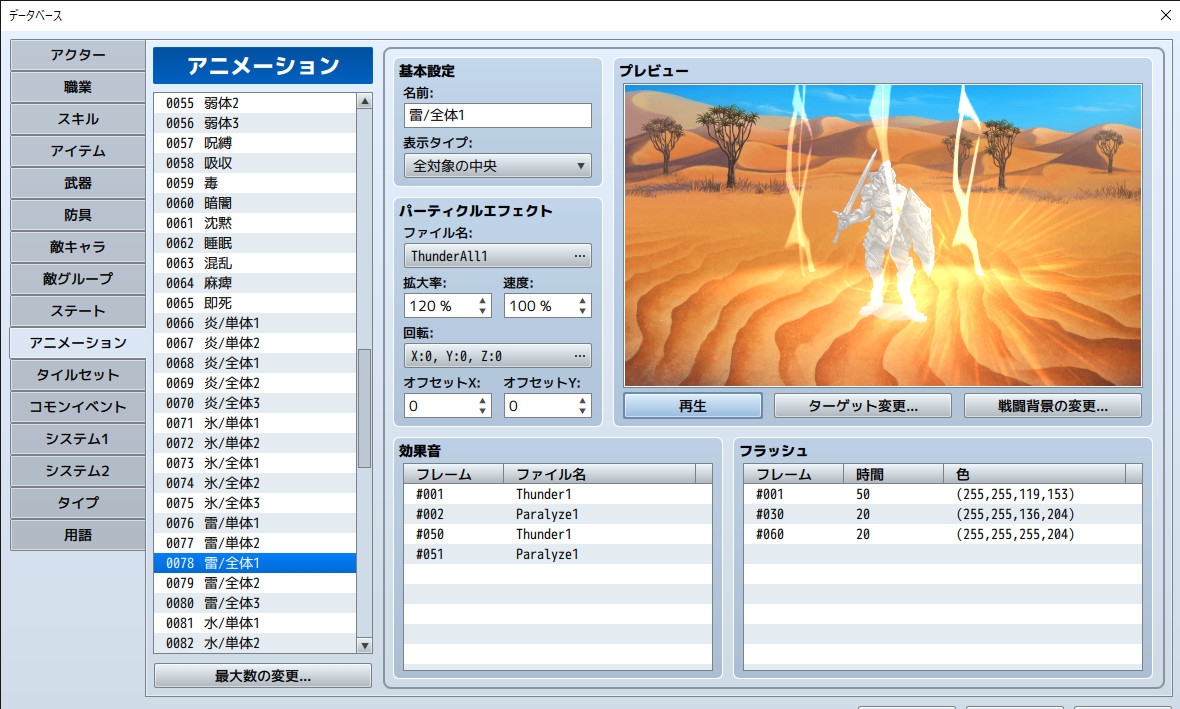The image size is (1180, 709).
Task: Open the システム1 section
Action: (x=77, y=439)
